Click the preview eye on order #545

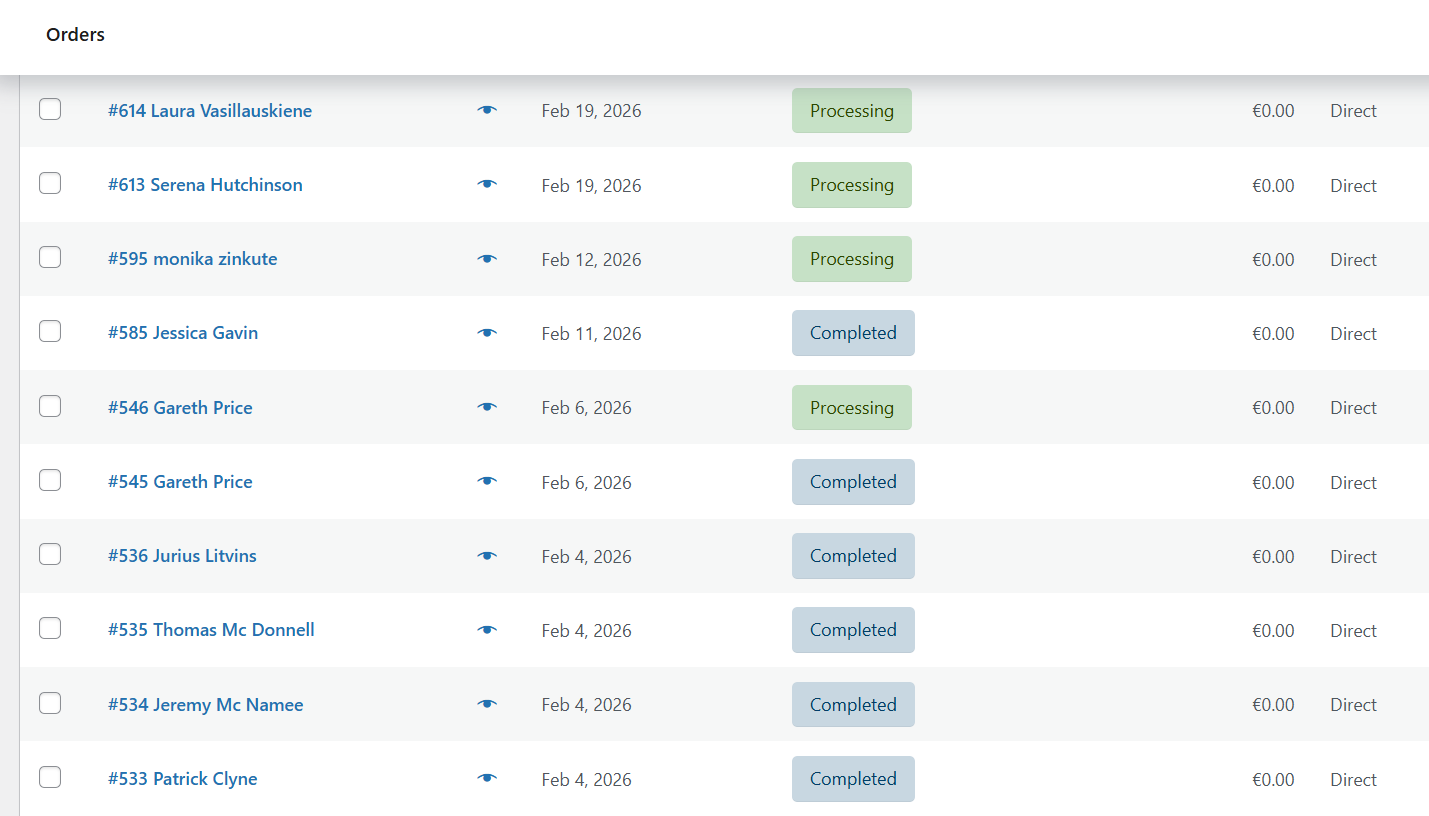tap(486, 481)
